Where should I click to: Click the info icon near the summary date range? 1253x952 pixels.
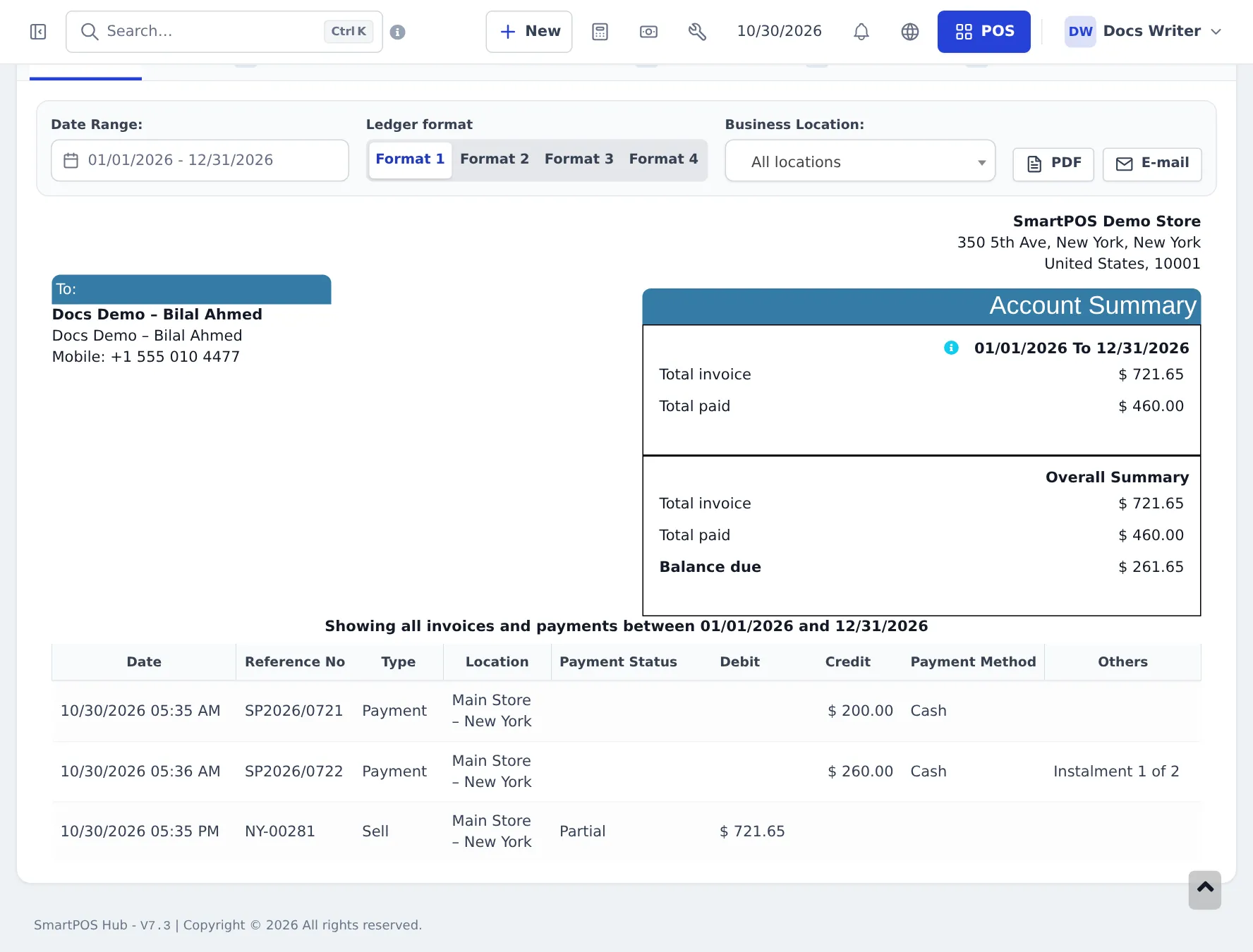(951, 348)
